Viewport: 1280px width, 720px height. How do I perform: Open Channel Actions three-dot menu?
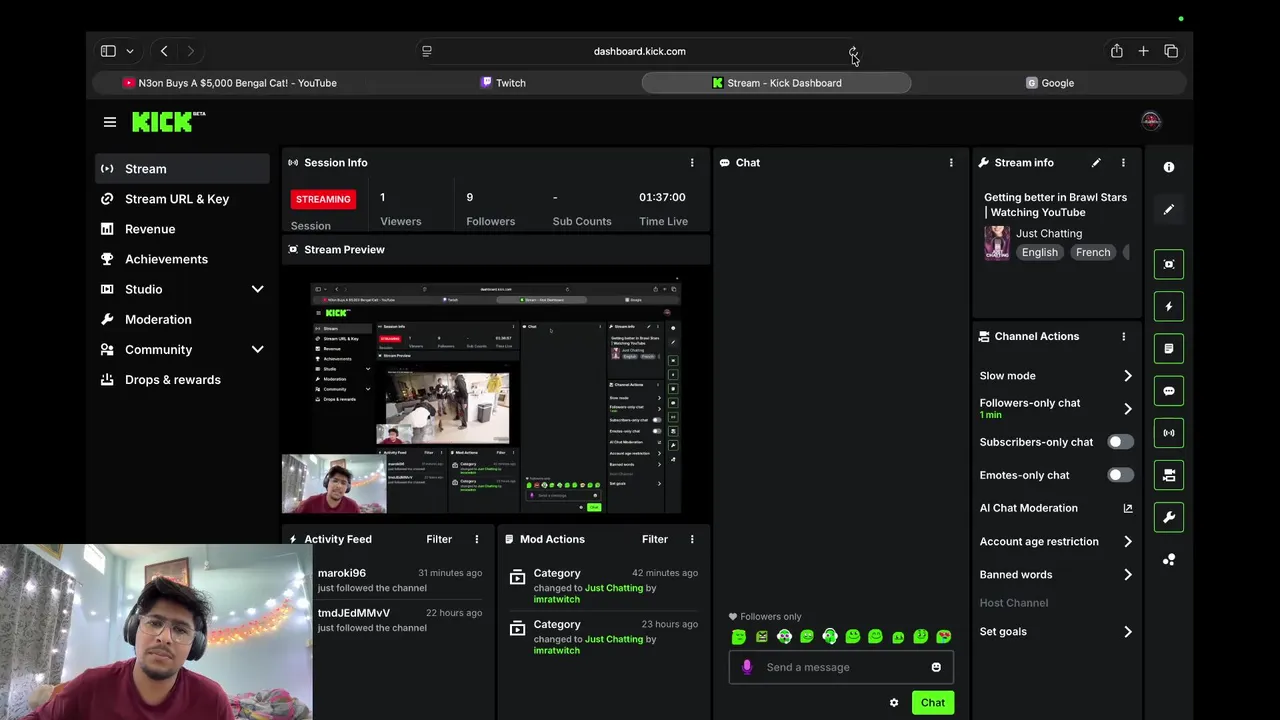click(x=1123, y=336)
